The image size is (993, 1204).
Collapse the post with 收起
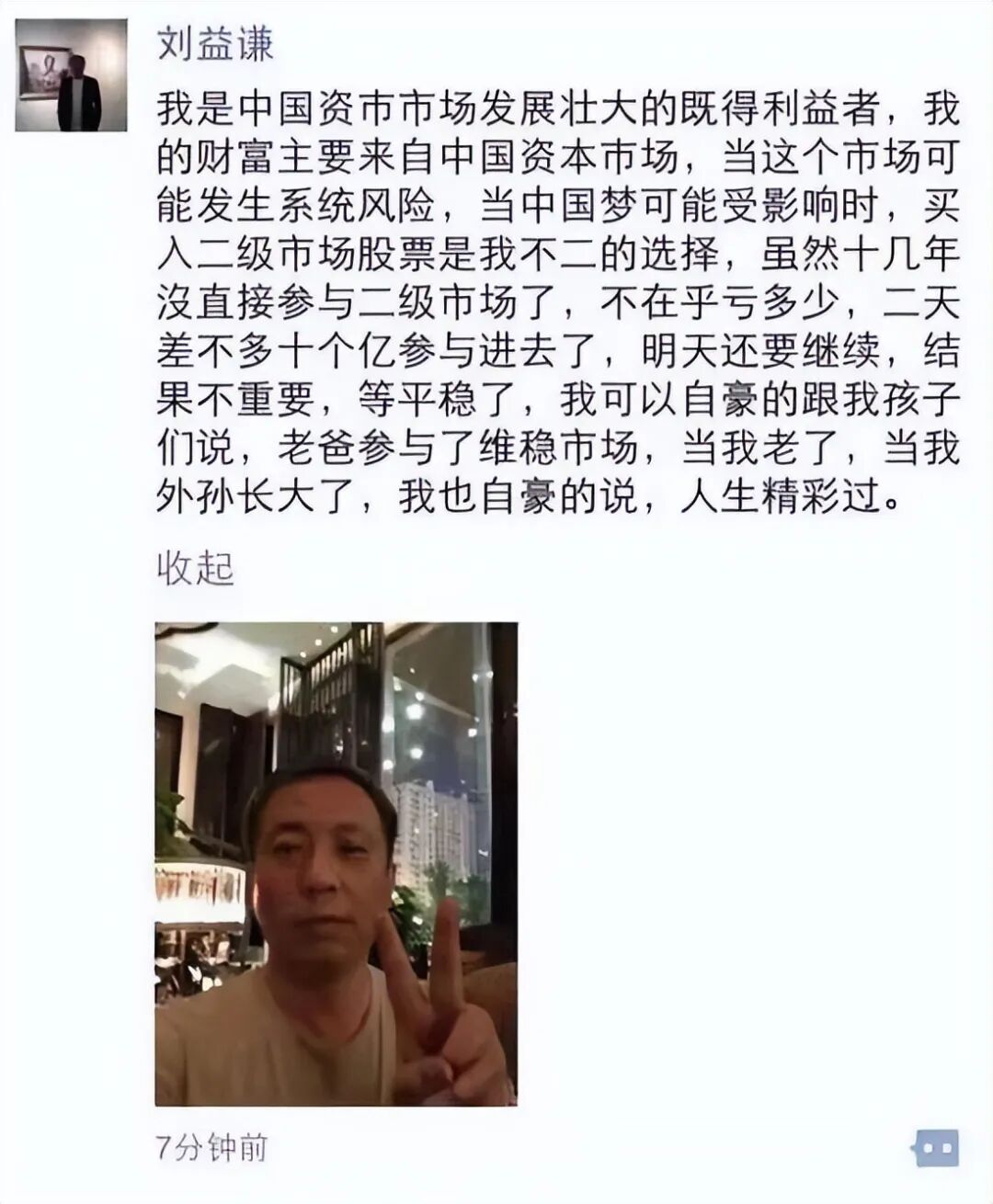195,568
